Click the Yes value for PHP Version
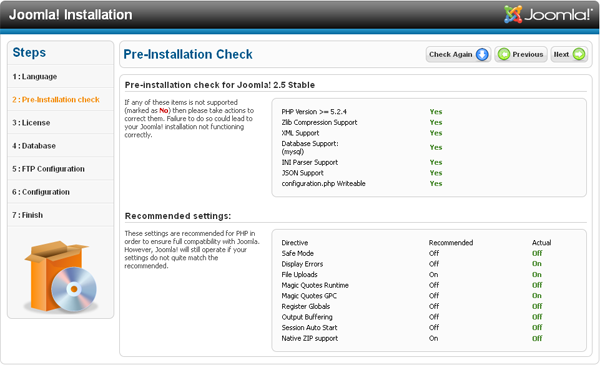Image resolution: width=600 pixels, height=365 pixels. (436, 112)
